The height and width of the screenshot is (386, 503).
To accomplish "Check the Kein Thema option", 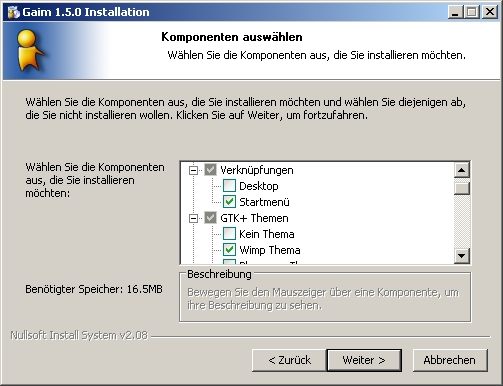I will 229,234.
